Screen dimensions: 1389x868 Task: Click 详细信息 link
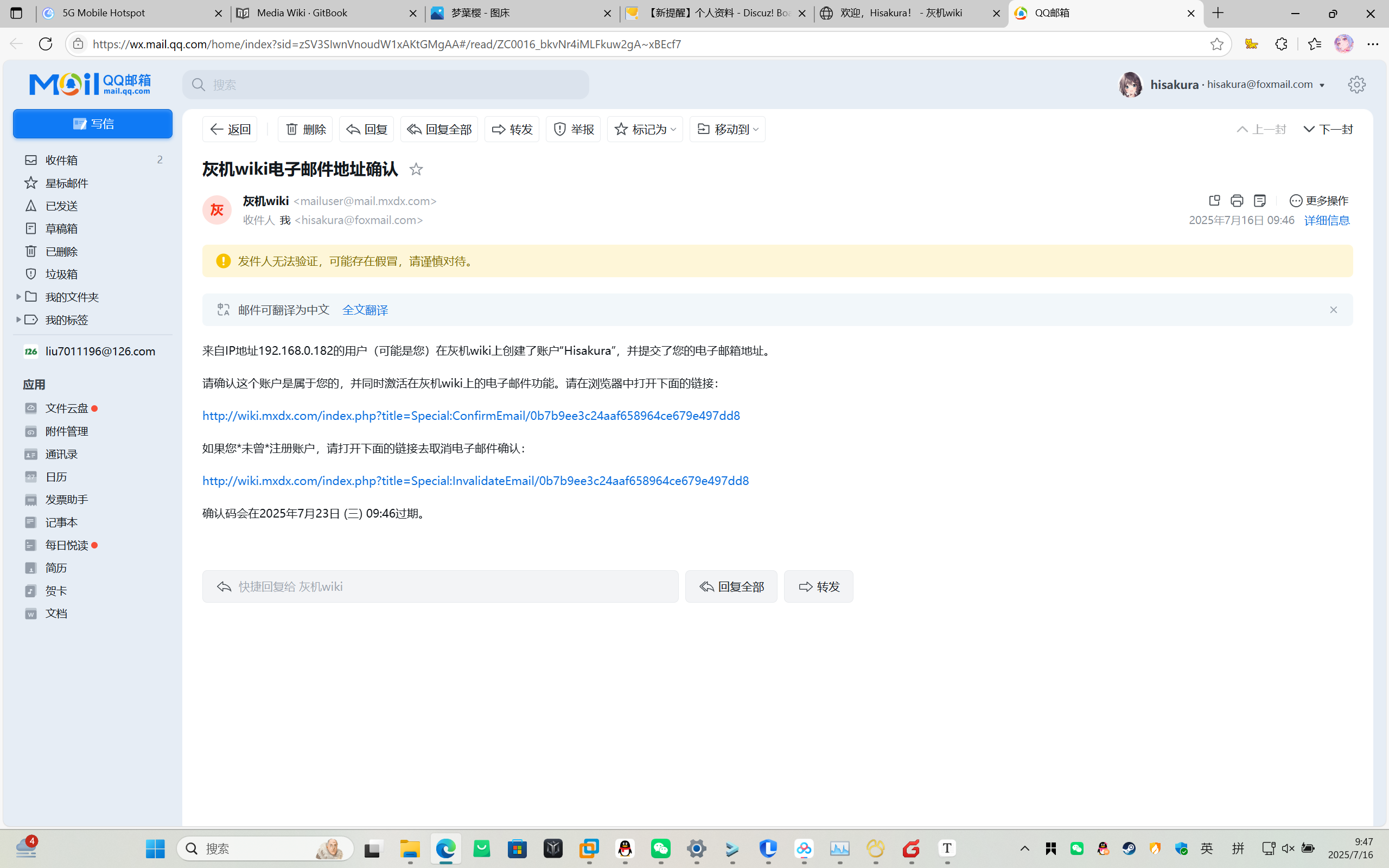1327,220
